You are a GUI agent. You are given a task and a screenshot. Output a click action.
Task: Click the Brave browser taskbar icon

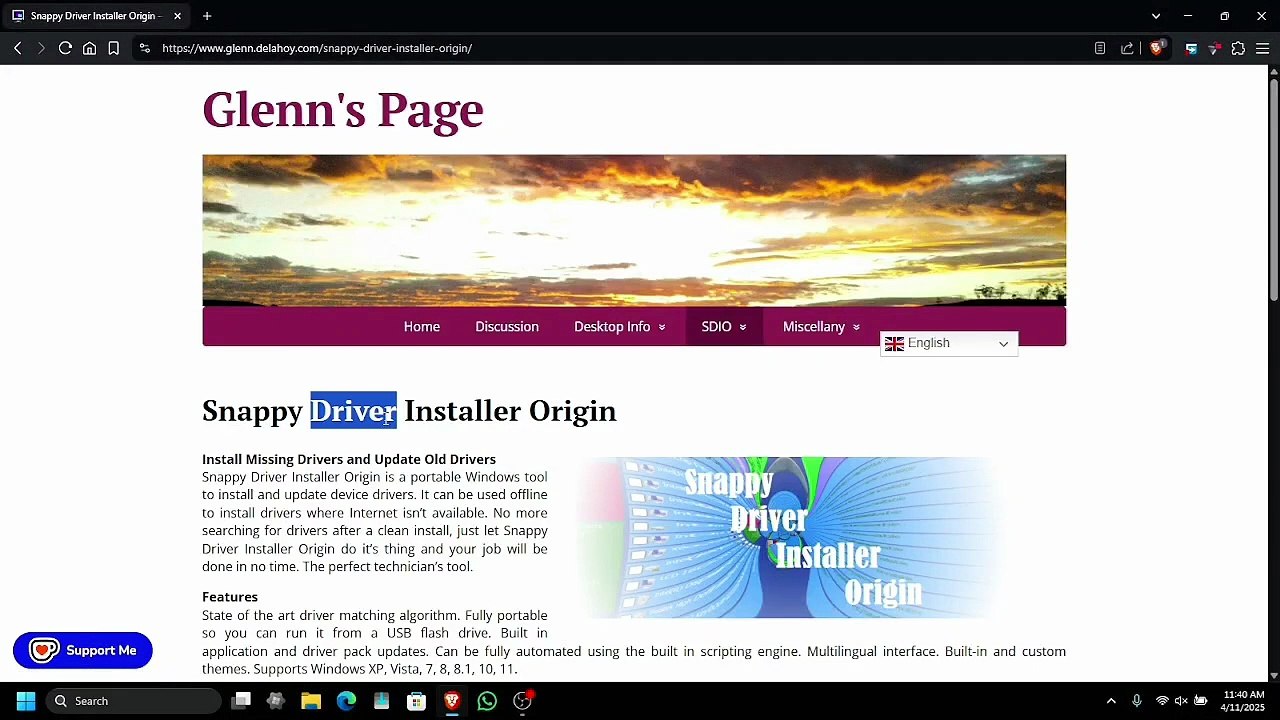pos(452,701)
